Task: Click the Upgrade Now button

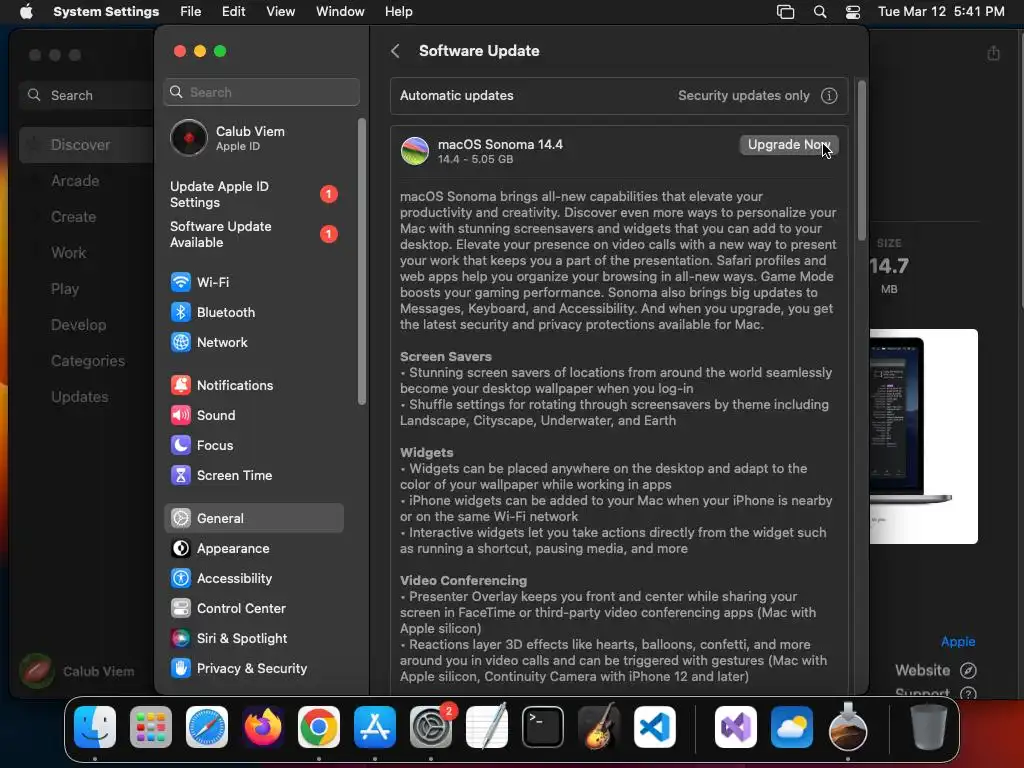Action: (789, 145)
